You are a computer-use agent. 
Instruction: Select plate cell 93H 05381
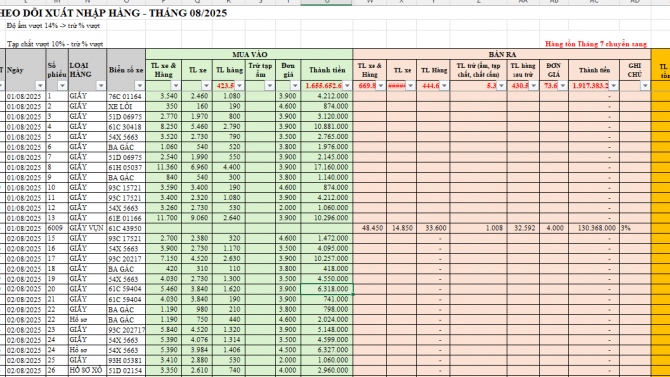[126, 360]
